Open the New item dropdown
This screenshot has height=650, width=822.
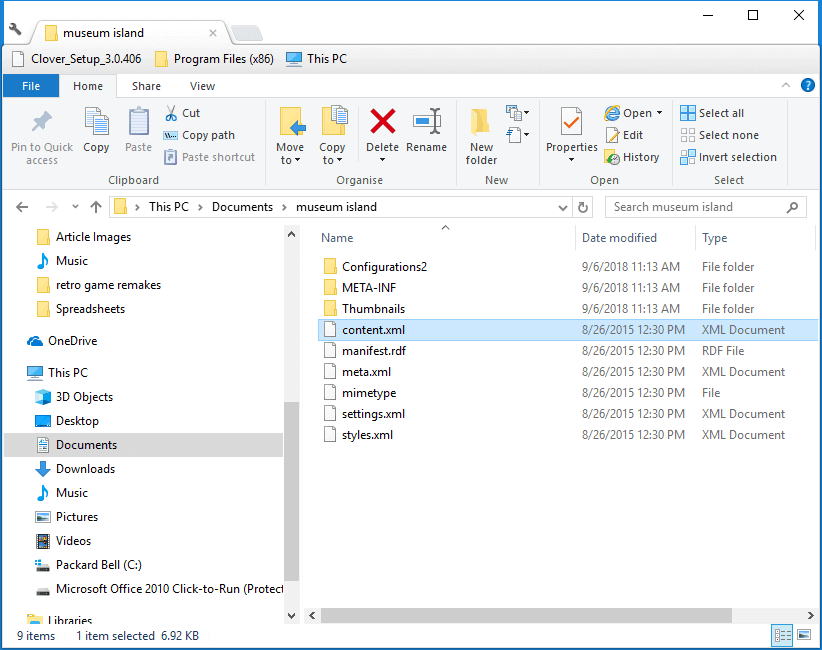point(517,112)
